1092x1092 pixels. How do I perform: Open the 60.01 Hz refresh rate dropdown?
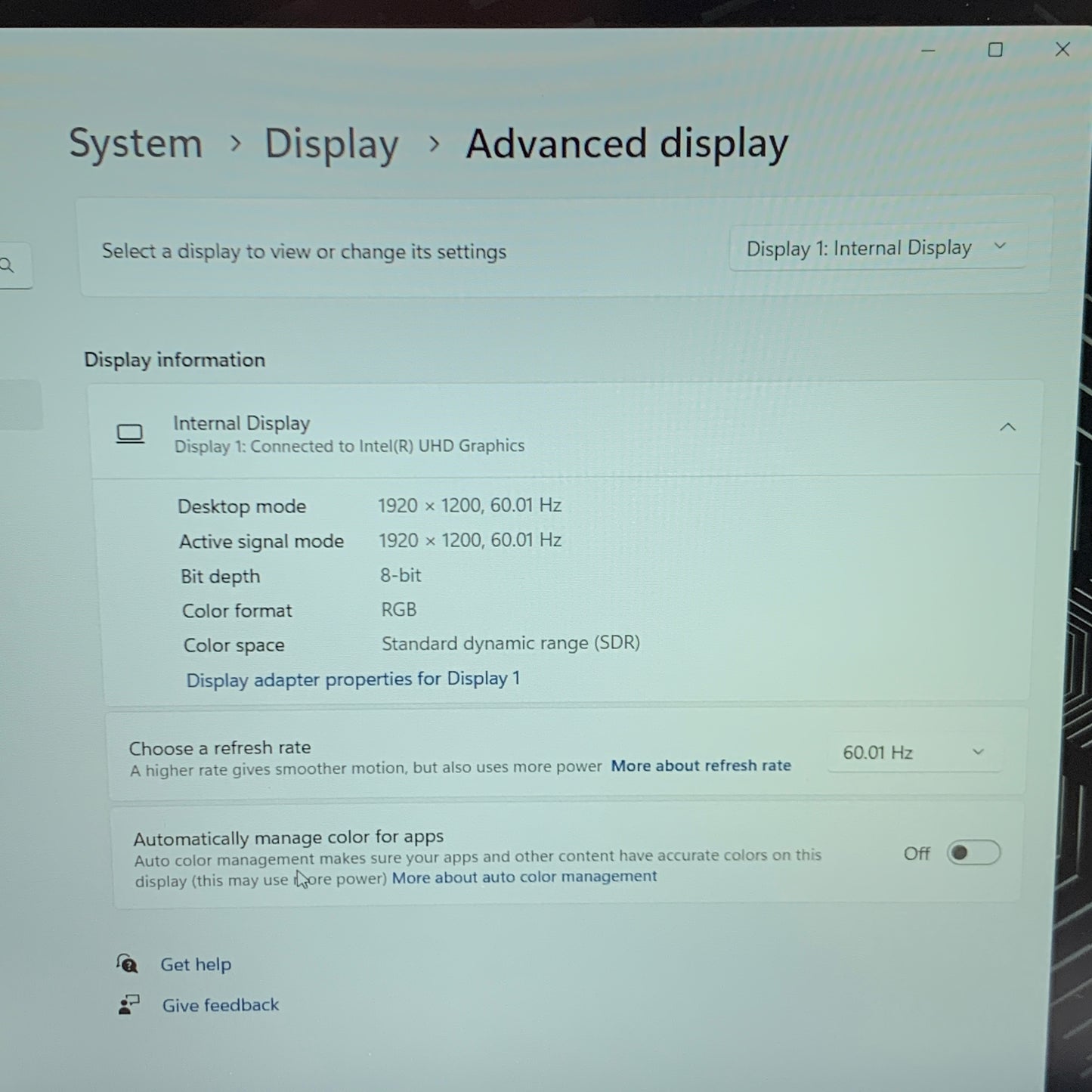[914, 752]
